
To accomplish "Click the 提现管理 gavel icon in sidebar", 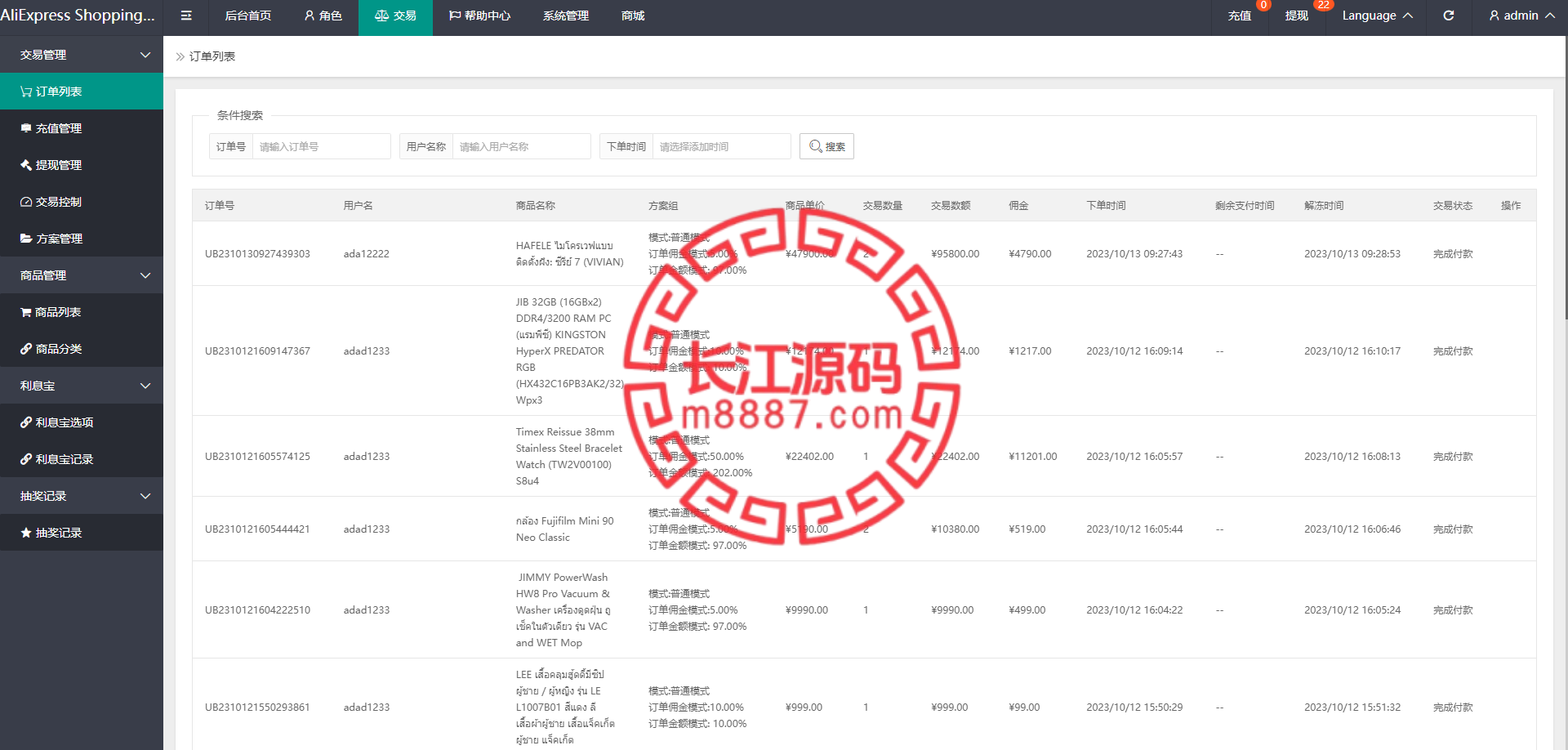I will tap(26, 165).
